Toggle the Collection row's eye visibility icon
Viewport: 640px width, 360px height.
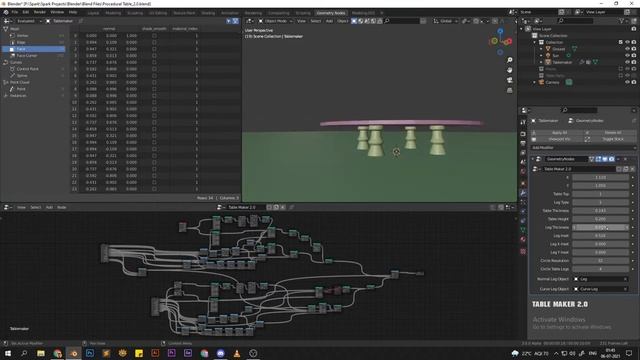pyautogui.click(x=627, y=42)
